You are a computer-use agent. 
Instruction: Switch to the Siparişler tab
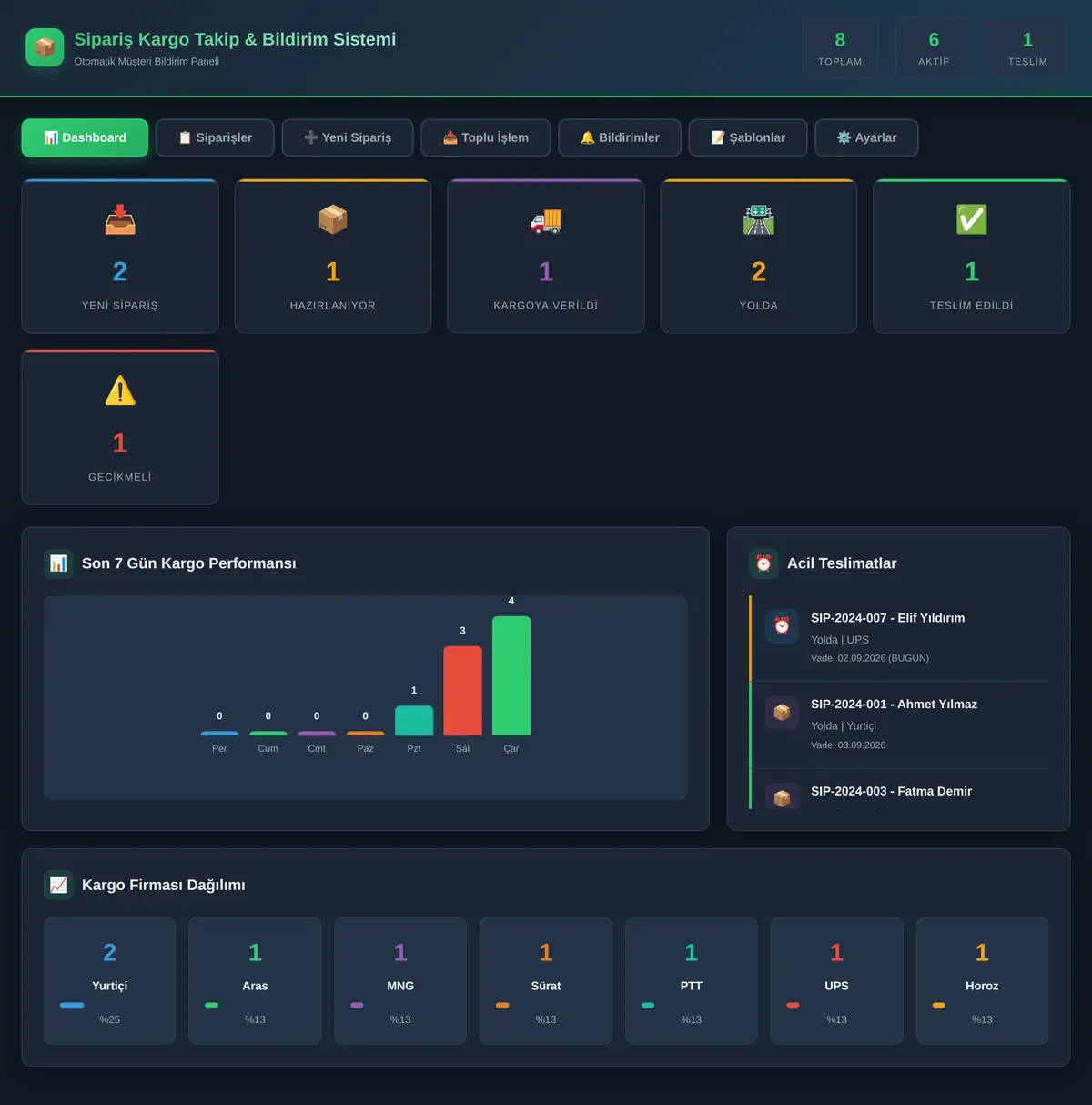[215, 137]
